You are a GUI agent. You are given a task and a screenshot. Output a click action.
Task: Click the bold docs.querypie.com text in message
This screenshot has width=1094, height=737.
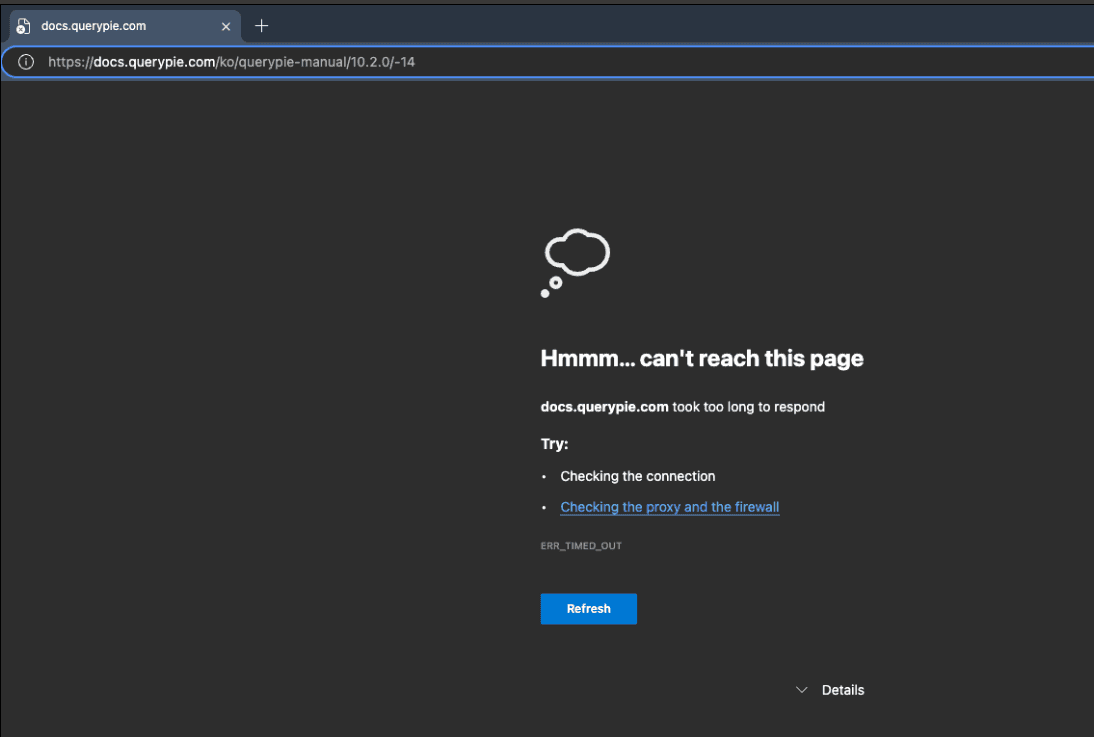coord(604,407)
